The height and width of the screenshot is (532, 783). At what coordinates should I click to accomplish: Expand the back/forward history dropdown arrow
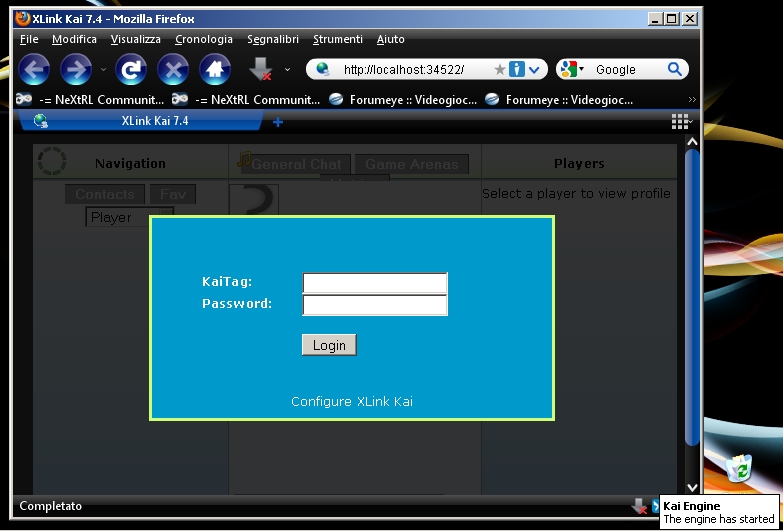point(103,69)
